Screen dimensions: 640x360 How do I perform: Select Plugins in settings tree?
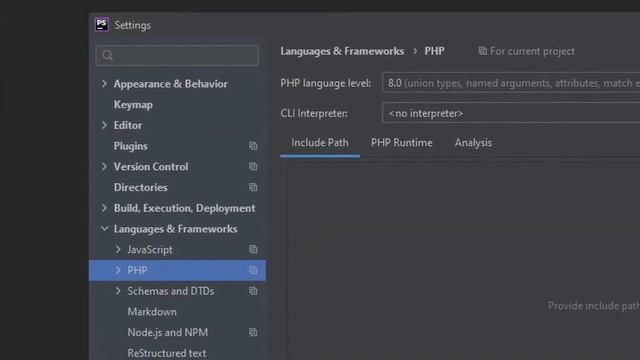(131, 146)
